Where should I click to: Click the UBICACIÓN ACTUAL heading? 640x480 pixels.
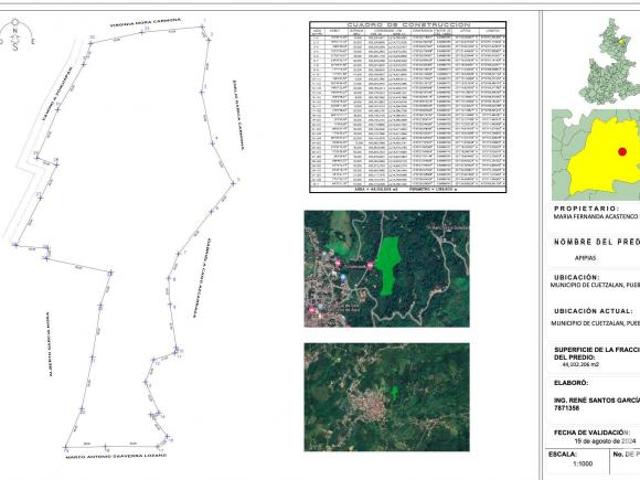[593, 311]
